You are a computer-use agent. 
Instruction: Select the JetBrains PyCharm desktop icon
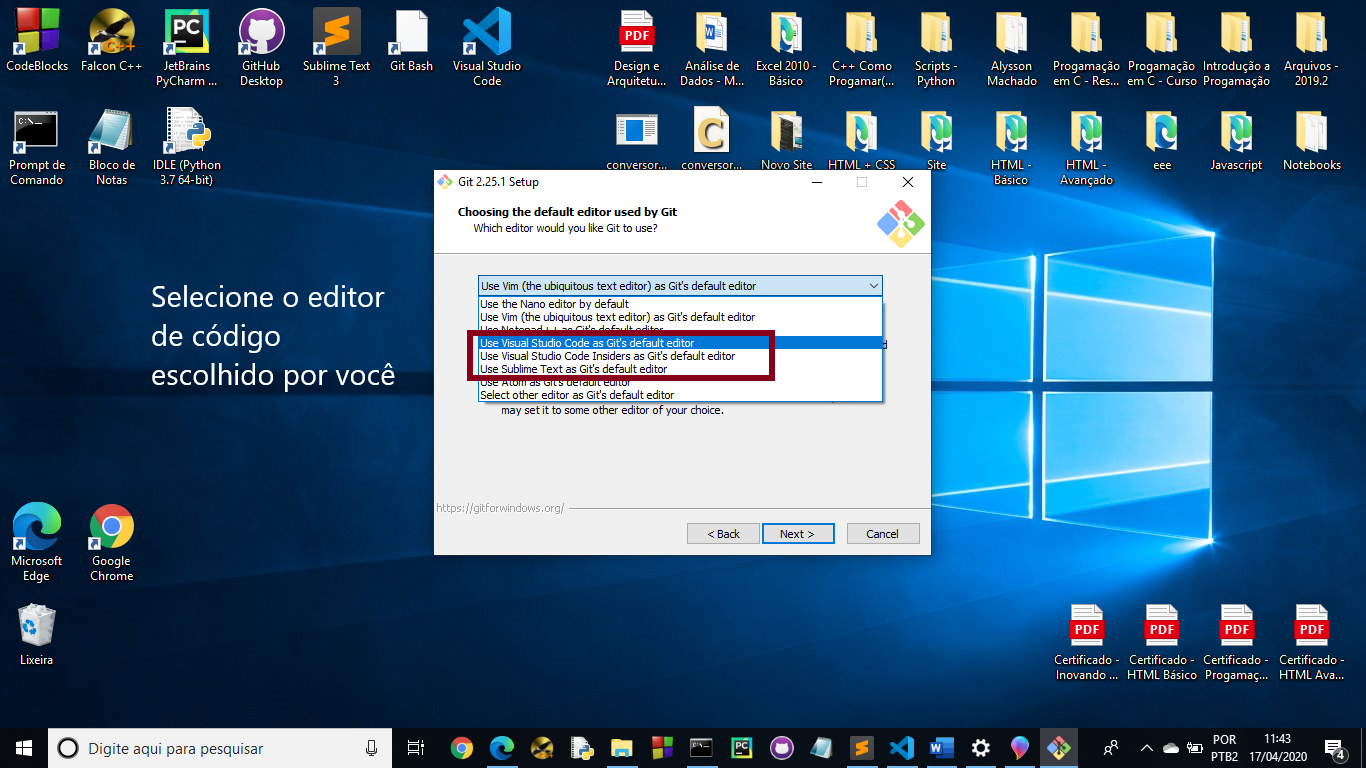186,47
